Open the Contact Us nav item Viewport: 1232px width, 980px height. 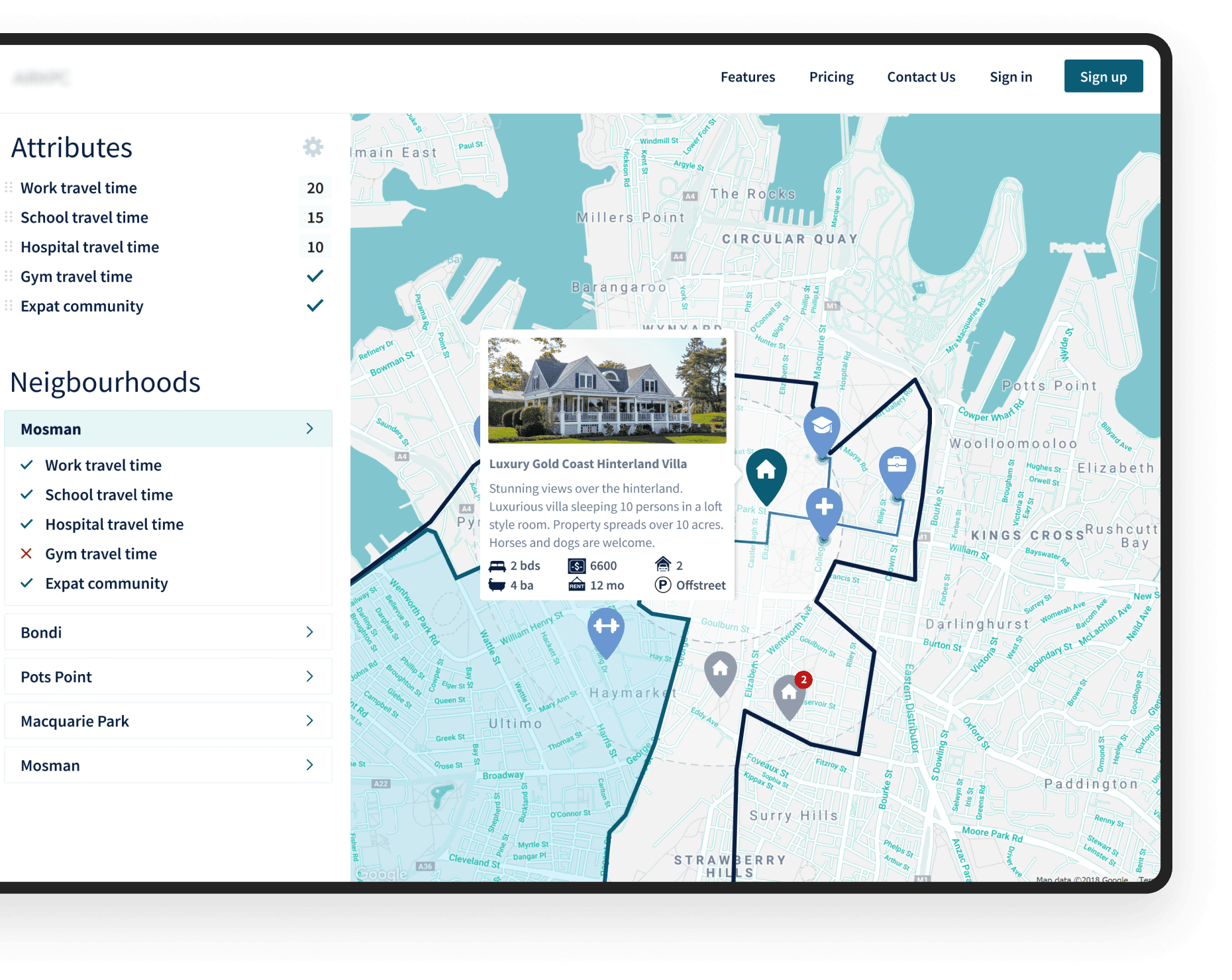coord(921,77)
